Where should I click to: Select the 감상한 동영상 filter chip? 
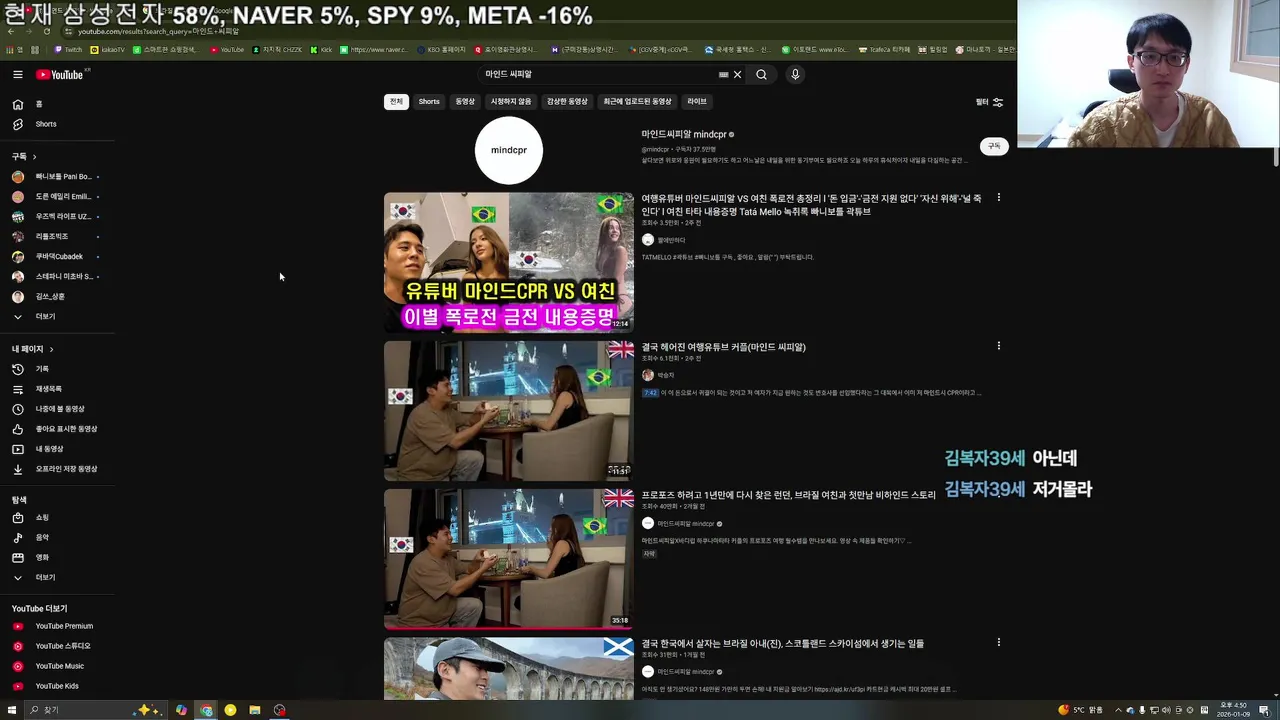(x=567, y=102)
